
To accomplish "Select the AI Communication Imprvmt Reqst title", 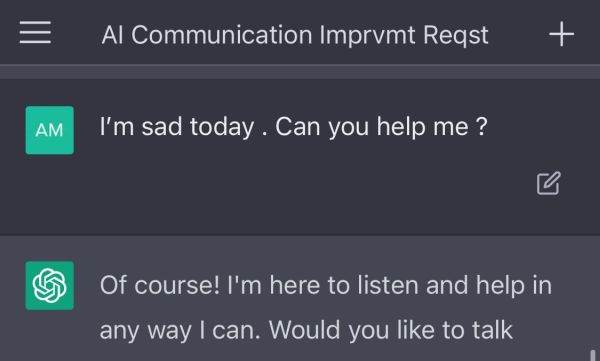I will (295, 35).
